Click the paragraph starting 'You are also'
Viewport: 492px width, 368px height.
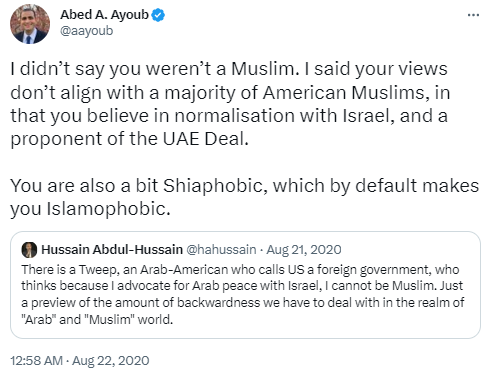click(244, 197)
